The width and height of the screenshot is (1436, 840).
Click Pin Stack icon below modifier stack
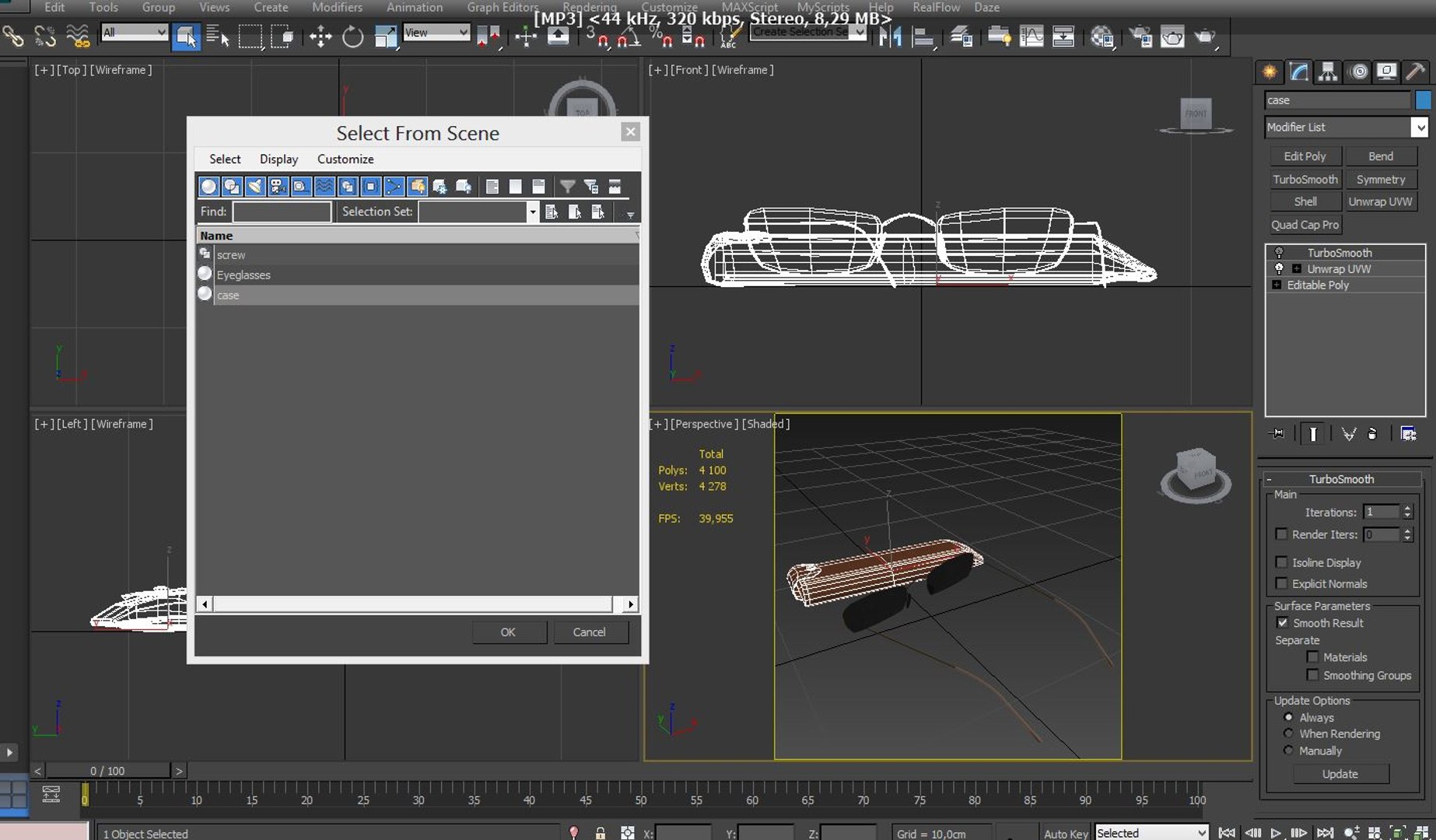[1277, 433]
